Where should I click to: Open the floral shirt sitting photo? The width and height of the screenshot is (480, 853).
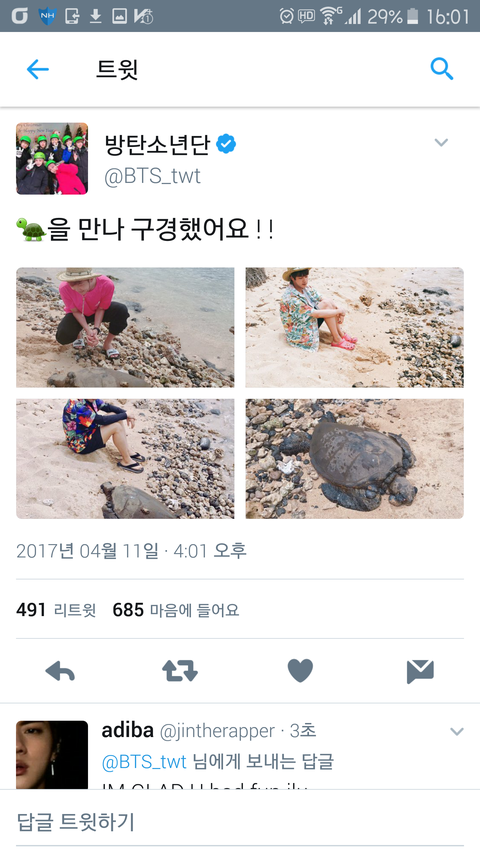[x=354, y=327]
